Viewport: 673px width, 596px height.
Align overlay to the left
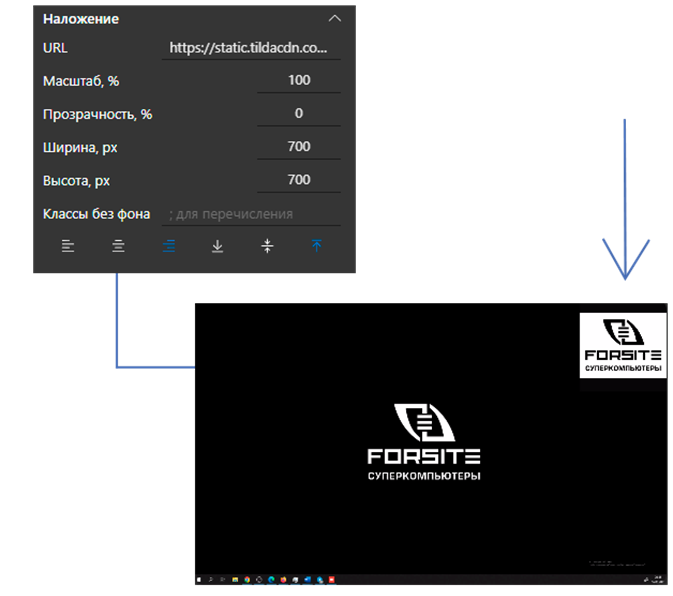click(x=68, y=246)
